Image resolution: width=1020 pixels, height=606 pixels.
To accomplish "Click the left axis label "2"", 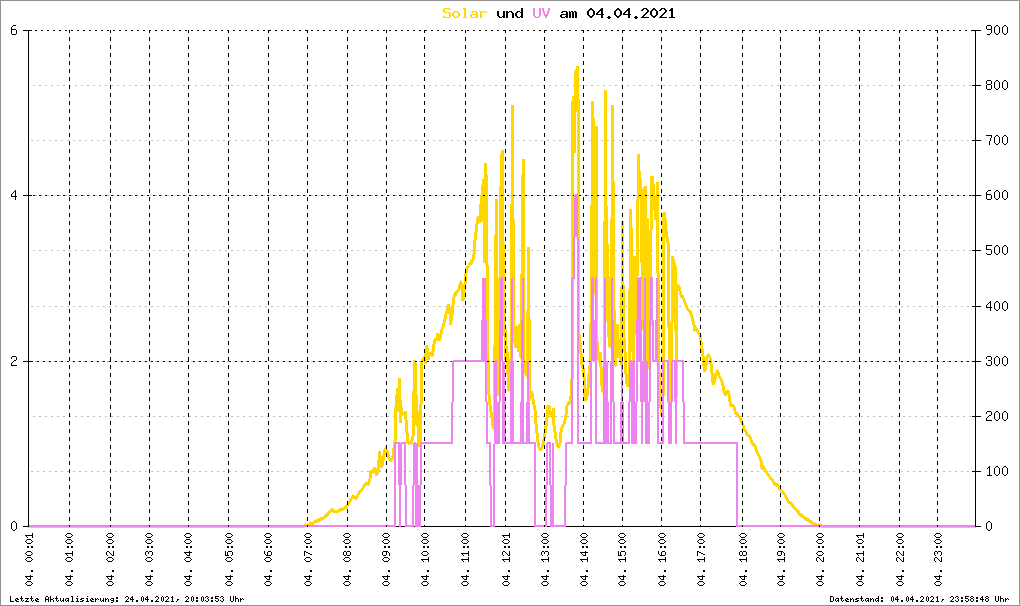I will pos(14,362).
